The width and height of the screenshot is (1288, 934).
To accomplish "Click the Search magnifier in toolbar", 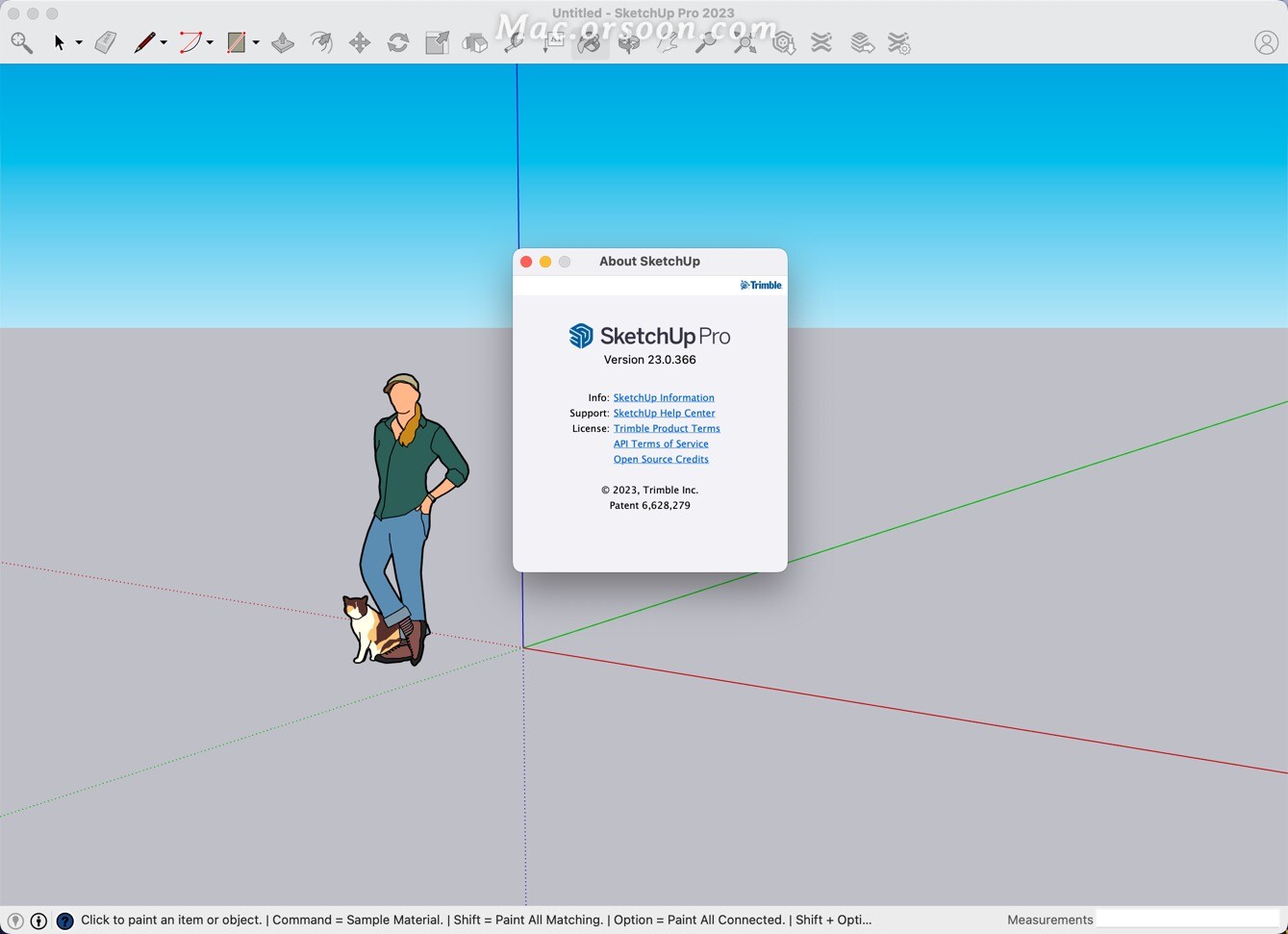I will point(21,42).
